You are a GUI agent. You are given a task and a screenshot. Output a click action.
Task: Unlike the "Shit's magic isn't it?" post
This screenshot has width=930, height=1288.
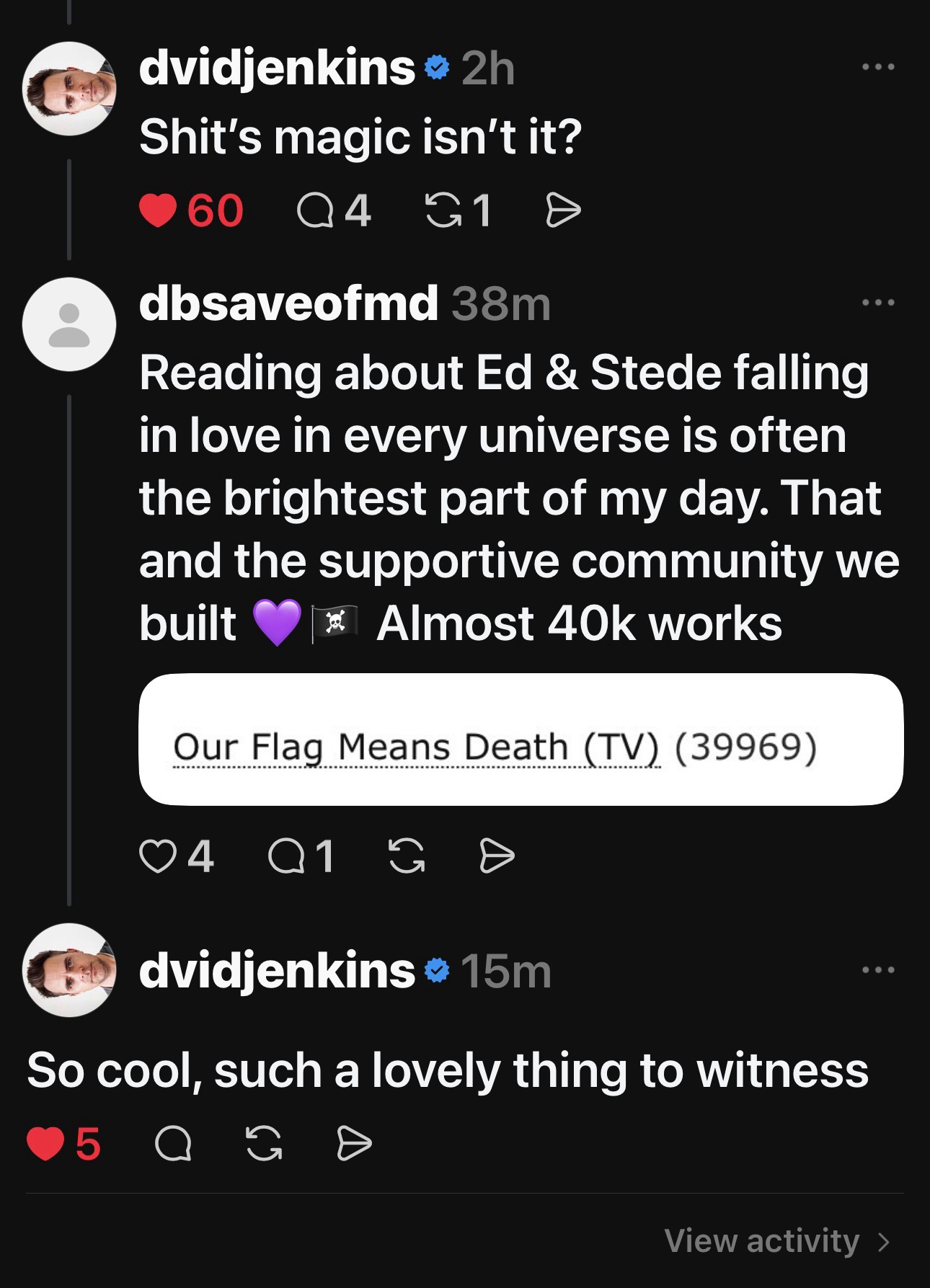point(158,211)
